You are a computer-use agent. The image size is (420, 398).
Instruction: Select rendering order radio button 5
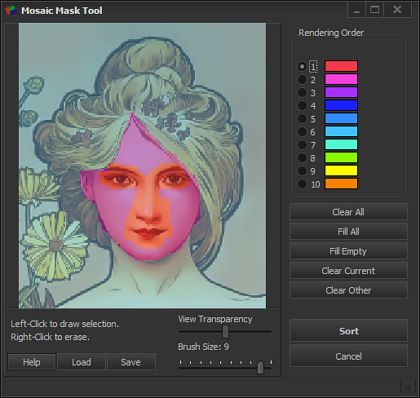tap(302, 119)
